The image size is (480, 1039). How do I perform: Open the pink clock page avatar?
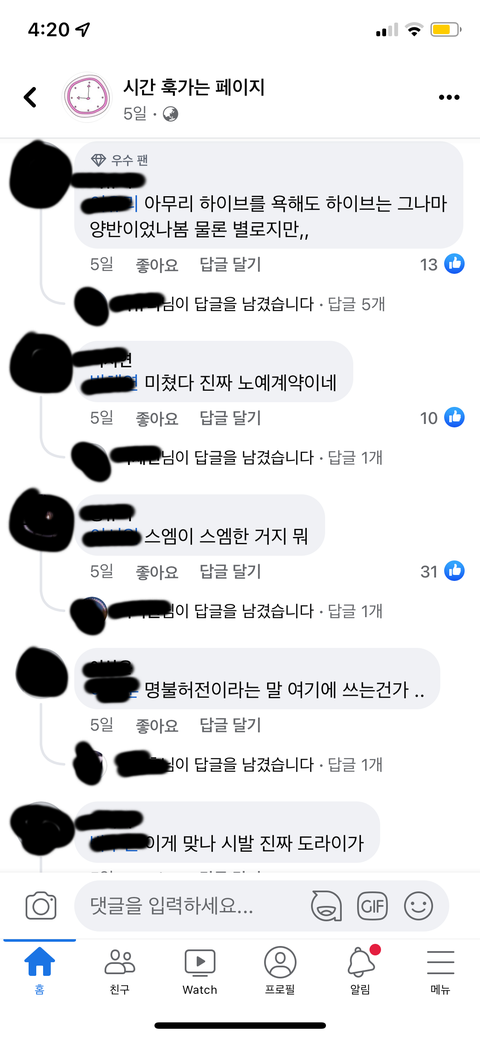click(88, 97)
